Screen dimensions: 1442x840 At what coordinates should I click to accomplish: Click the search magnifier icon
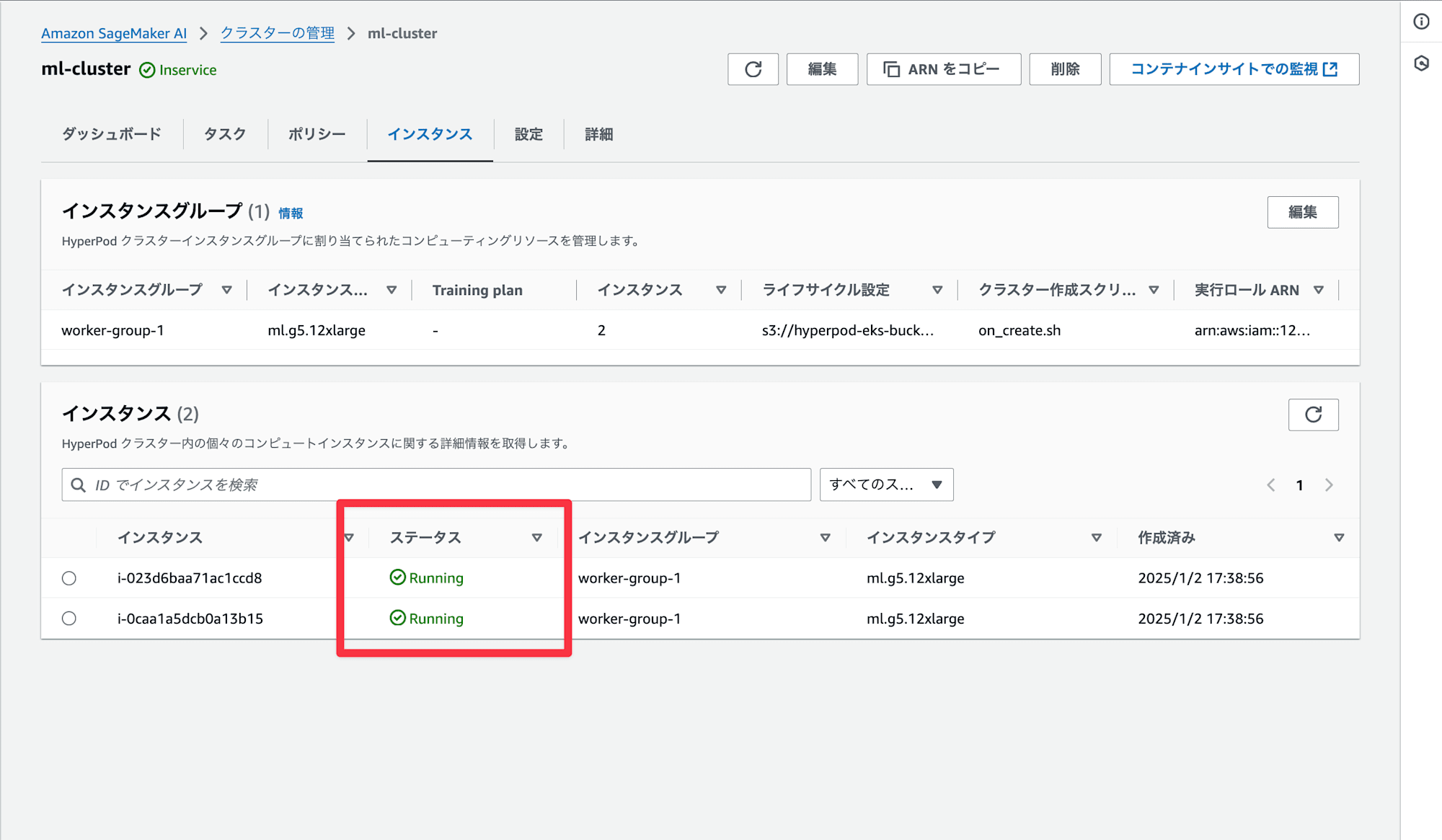pos(79,485)
